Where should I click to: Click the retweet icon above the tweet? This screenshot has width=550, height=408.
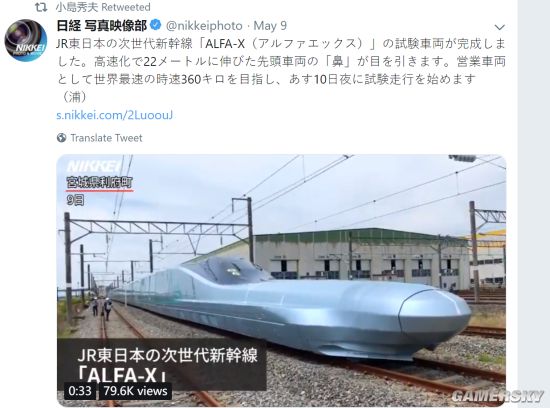coord(41,7)
